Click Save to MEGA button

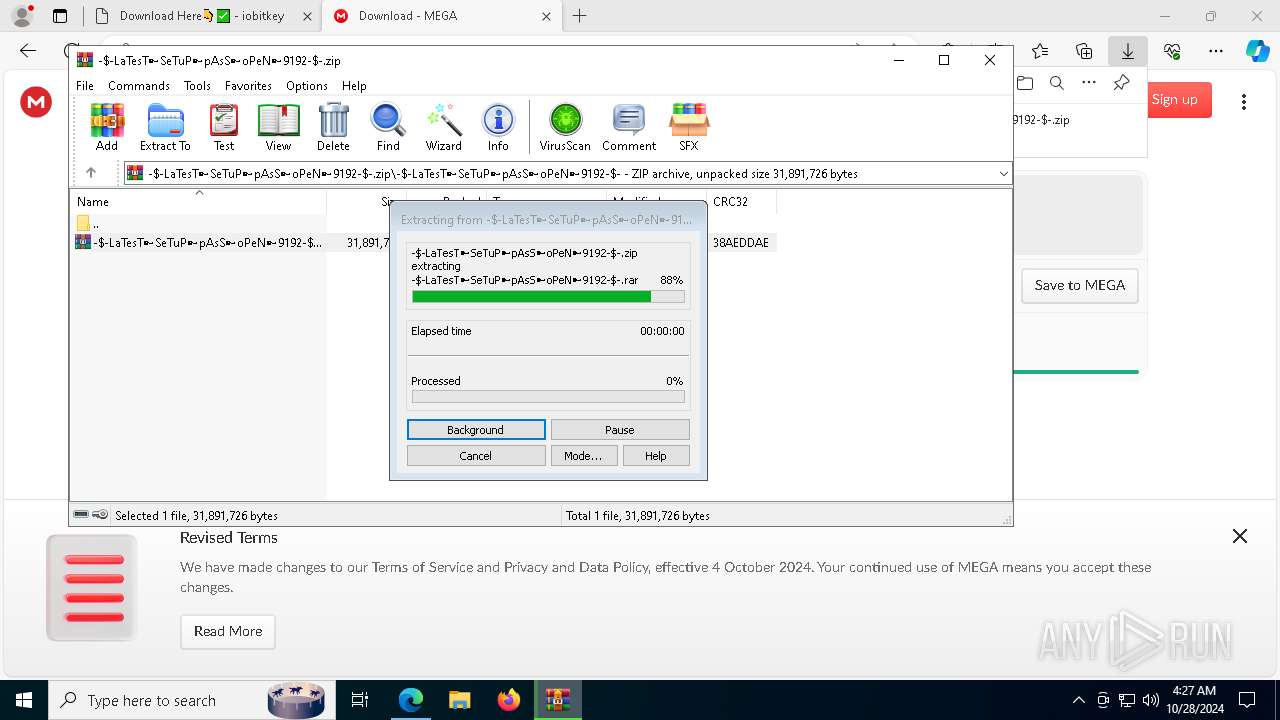pos(1080,285)
